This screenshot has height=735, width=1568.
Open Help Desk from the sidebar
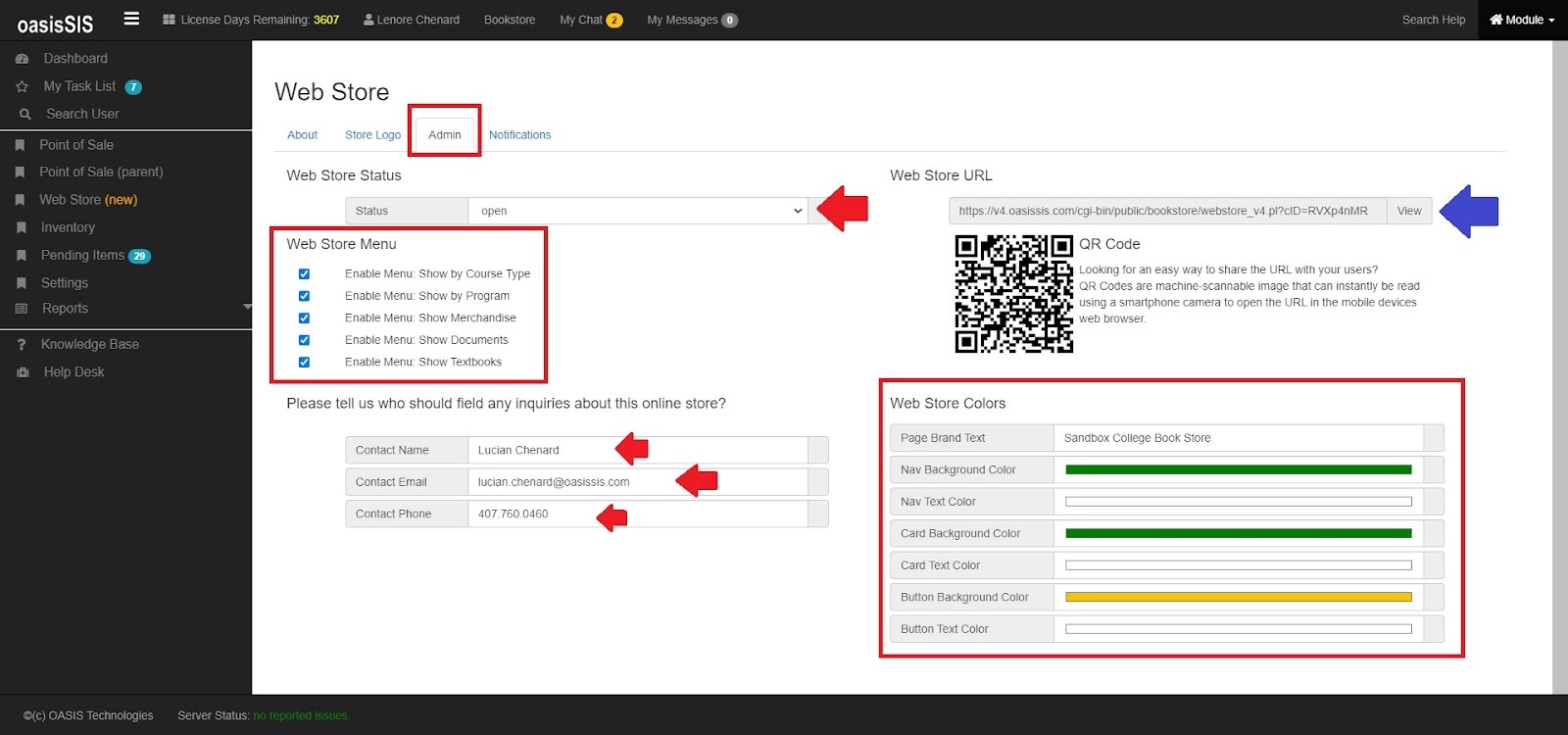73,372
